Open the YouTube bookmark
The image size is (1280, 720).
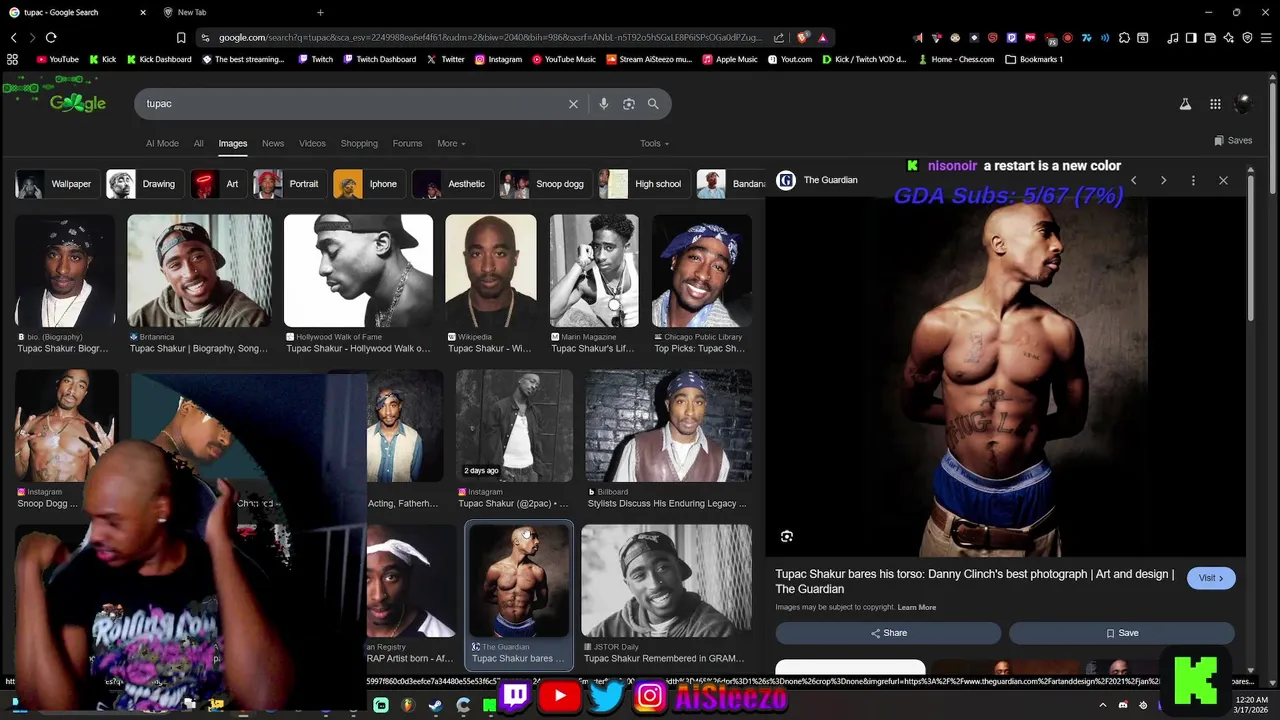click(x=57, y=59)
